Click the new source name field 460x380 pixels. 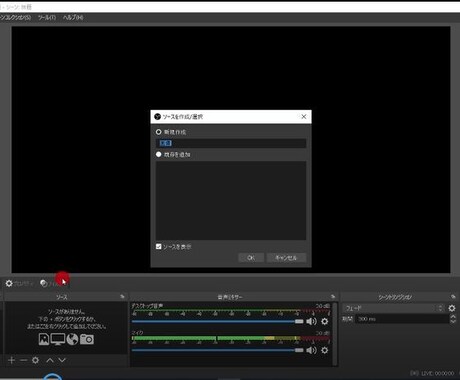231,143
